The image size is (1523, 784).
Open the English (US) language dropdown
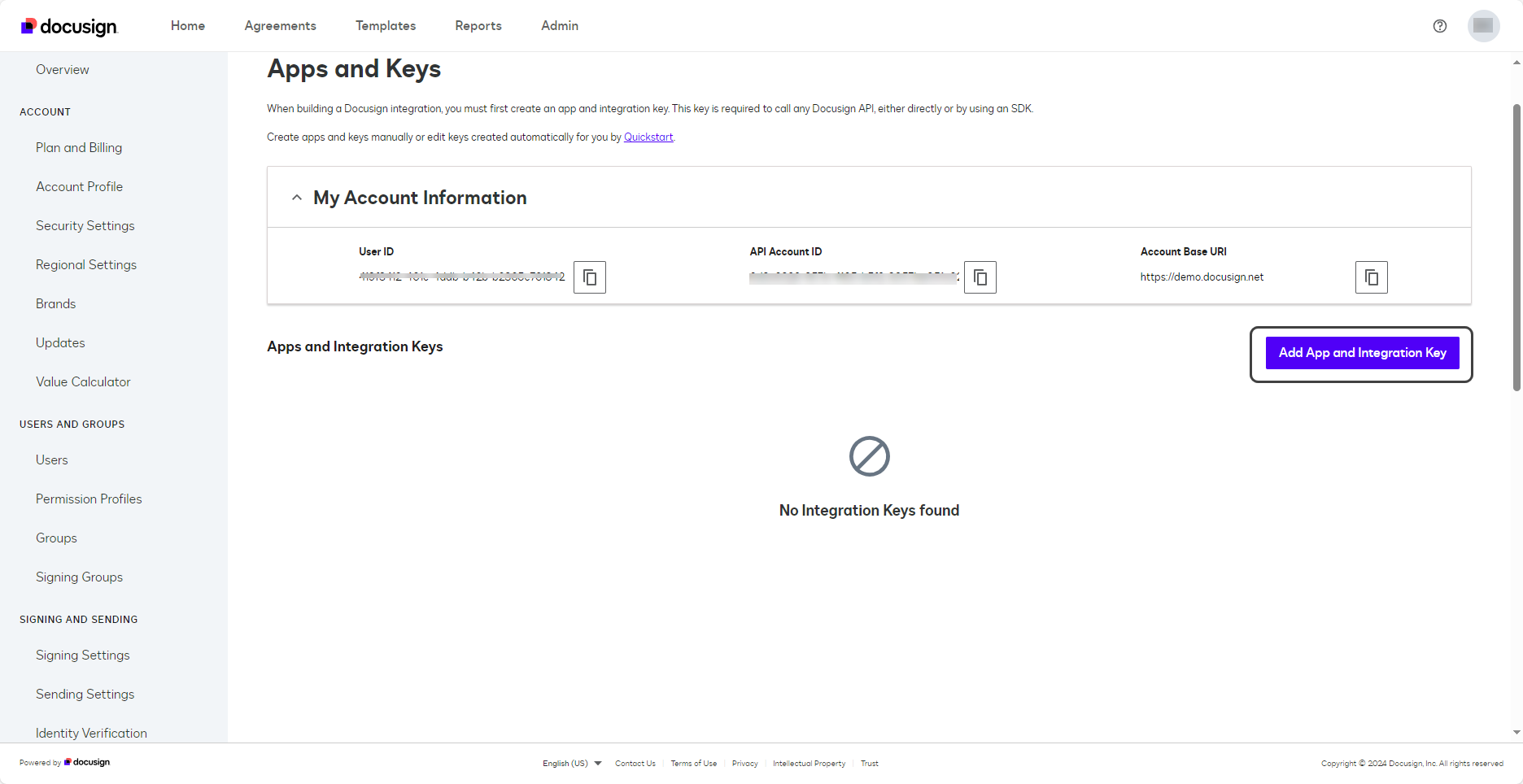point(572,764)
